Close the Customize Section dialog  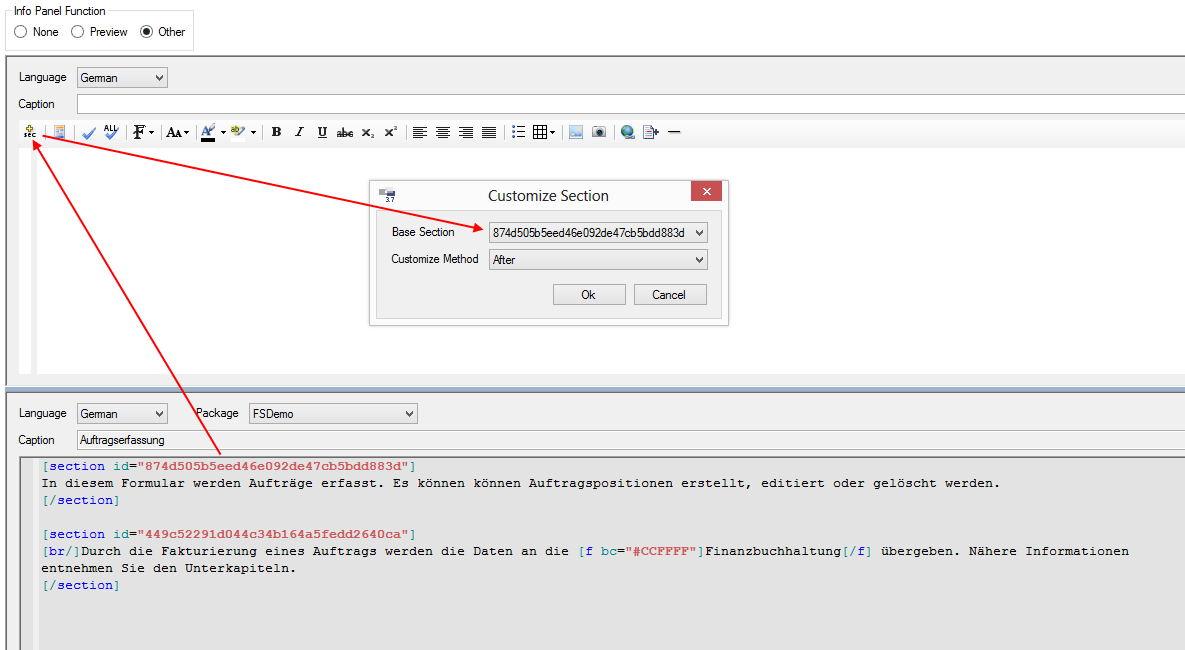point(706,191)
